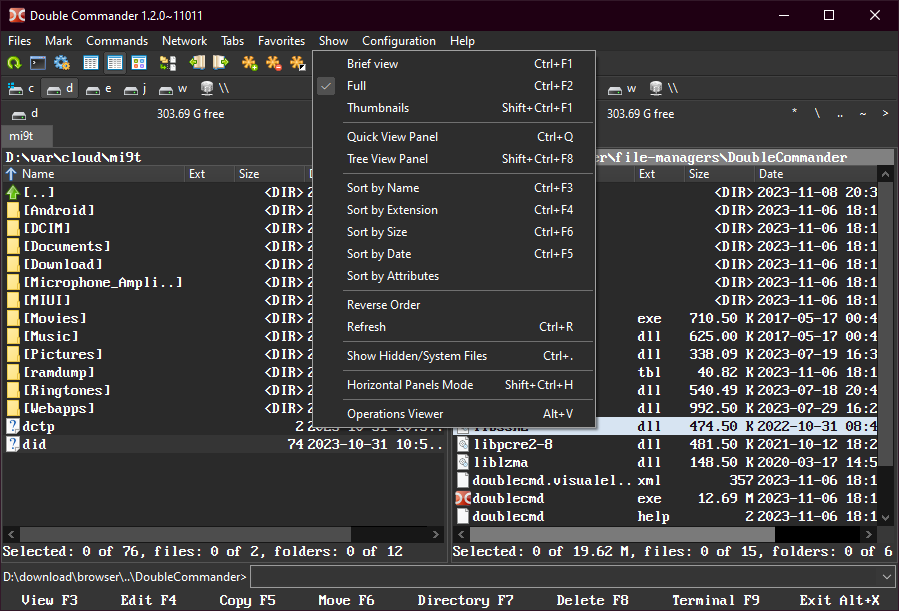Screen dimensions: 899x611
Task: Switch to the mi9t tab
Action: point(22,136)
